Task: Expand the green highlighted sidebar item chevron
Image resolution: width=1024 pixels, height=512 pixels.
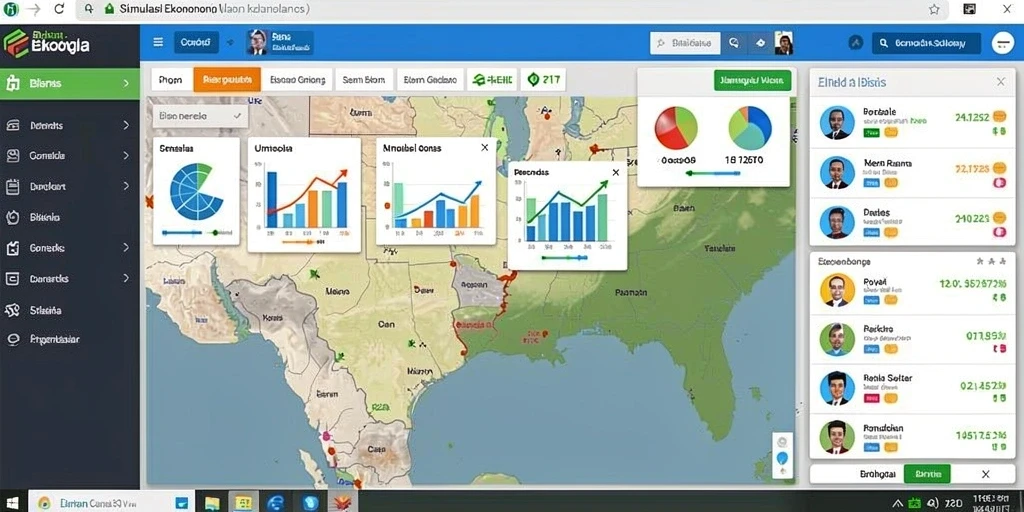Action: (x=125, y=84)
